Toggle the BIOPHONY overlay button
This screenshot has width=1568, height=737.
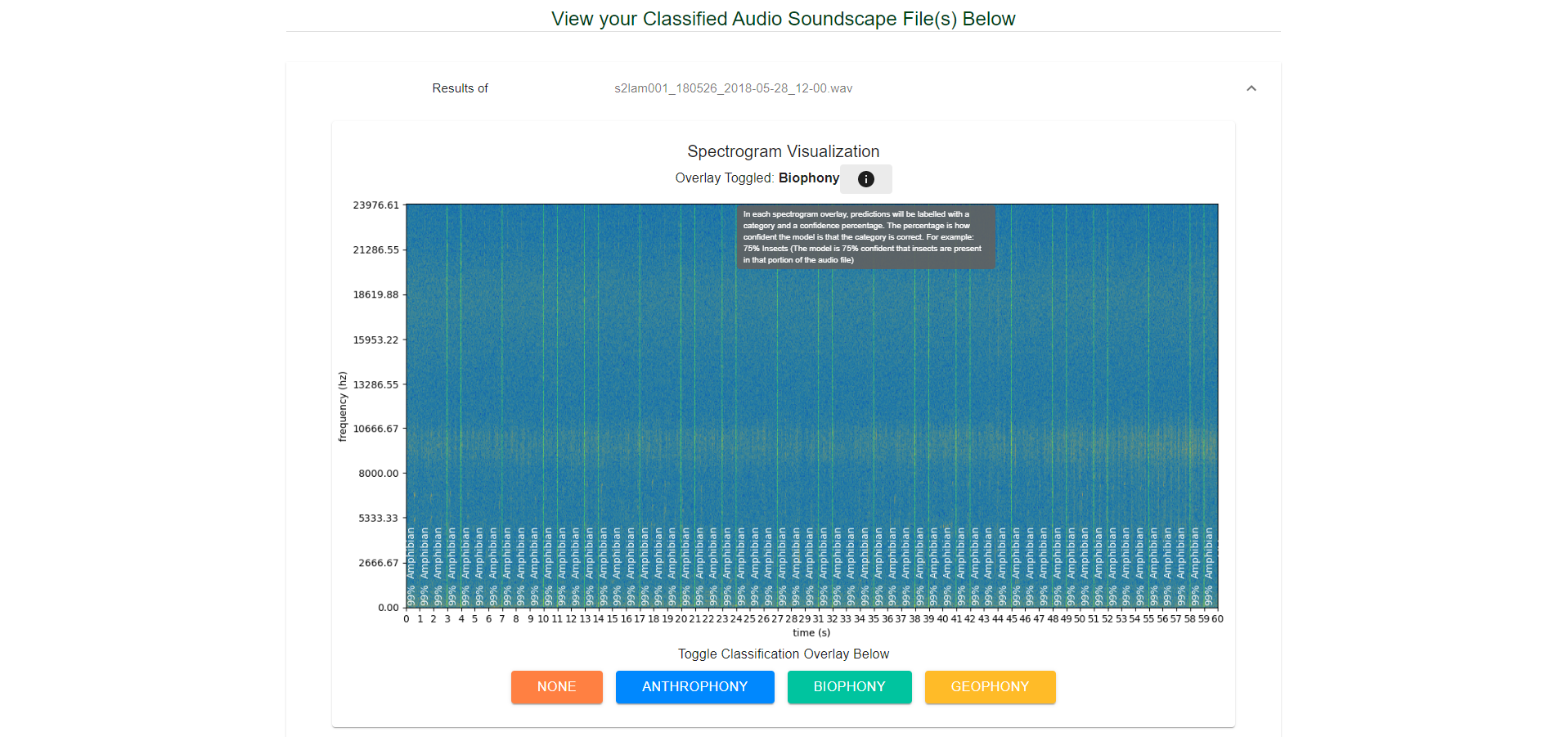[x=849, y=687]
